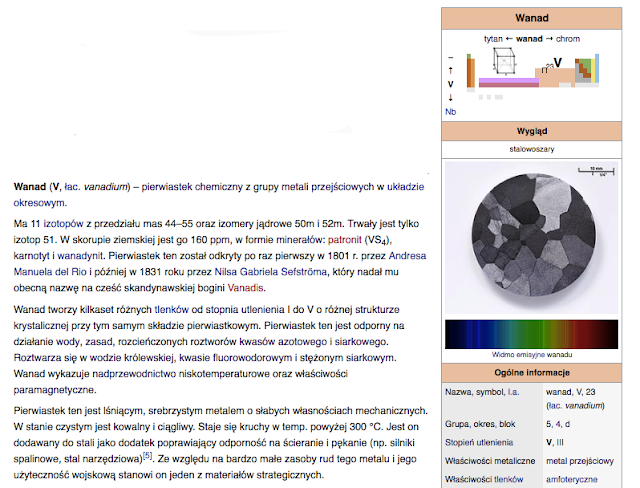640x488 pixels.
Task: Click the 'l.a.' link in infobox
Action: (513, 392)
